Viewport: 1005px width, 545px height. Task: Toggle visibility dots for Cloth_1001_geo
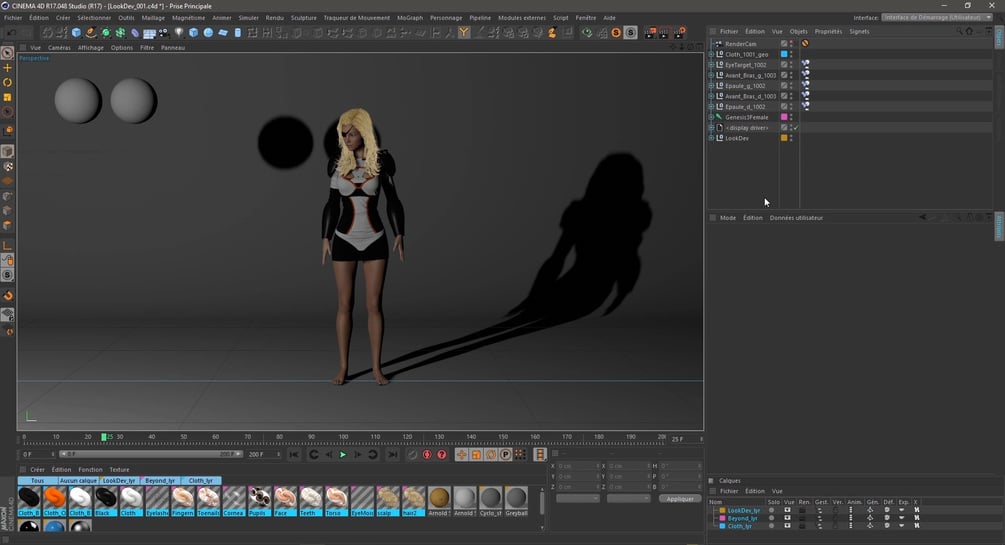tap(791, 54)
